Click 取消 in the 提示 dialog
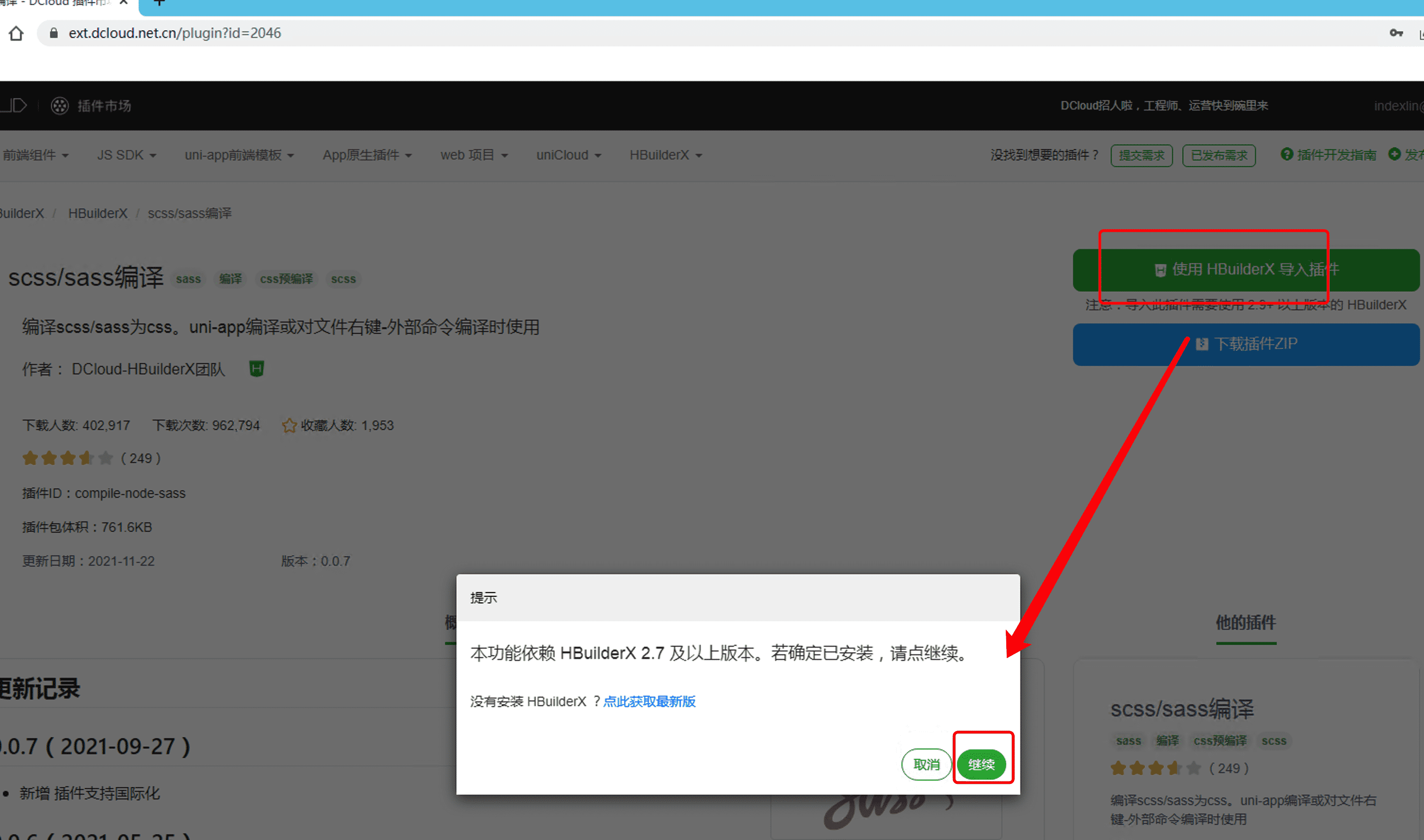The width and height of the screenshot is (1424, 840). [927, 765]
